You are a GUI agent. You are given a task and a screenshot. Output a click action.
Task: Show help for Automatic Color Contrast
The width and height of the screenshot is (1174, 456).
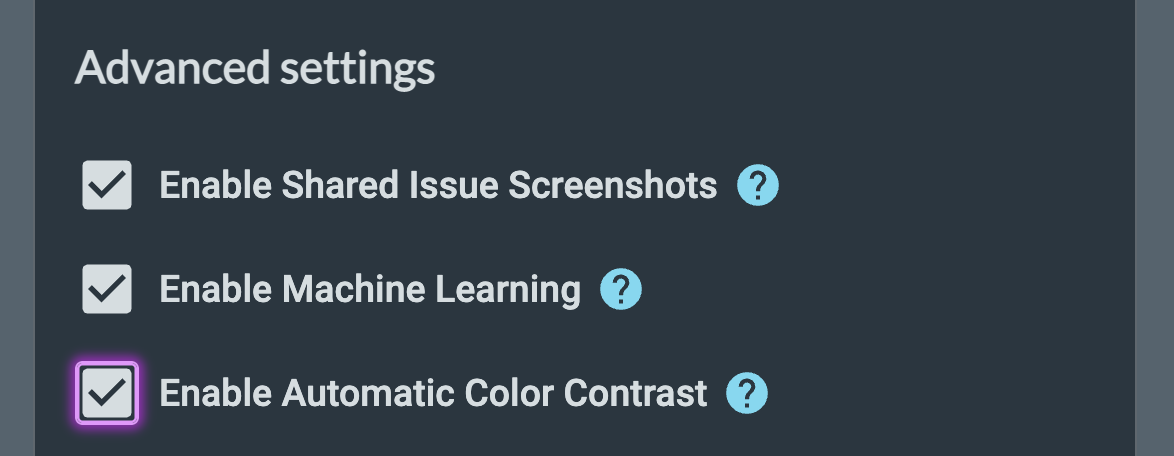pos(747,393)
